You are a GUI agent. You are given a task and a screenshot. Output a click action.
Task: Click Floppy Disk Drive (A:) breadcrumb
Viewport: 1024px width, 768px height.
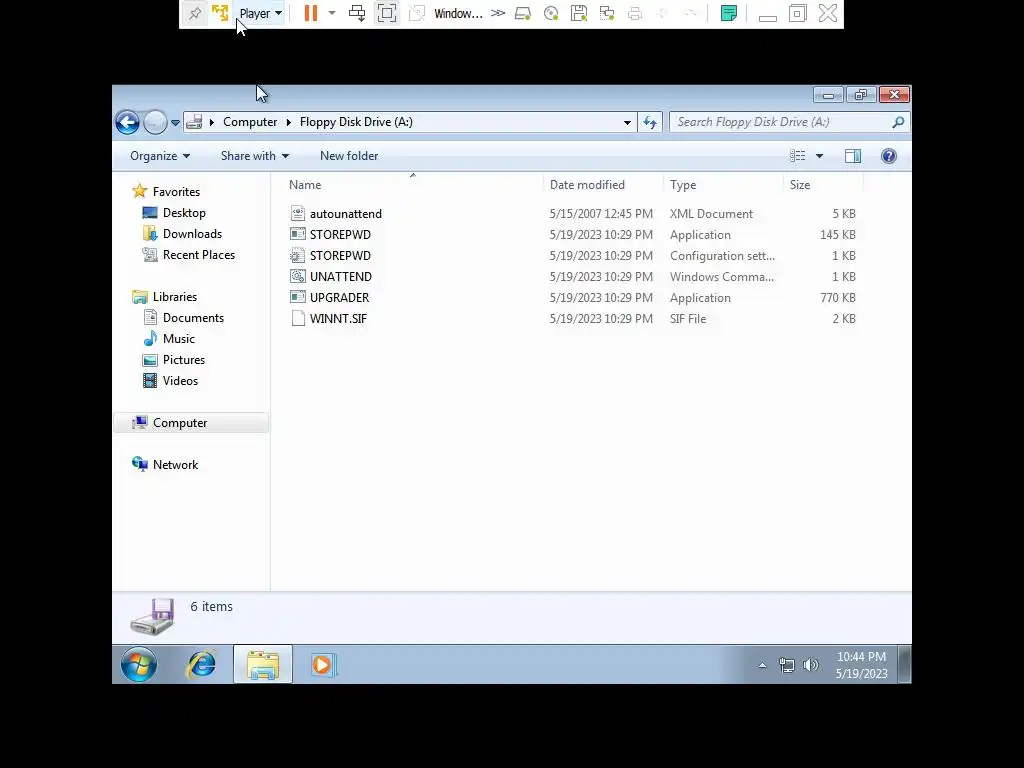pos(356,122)
